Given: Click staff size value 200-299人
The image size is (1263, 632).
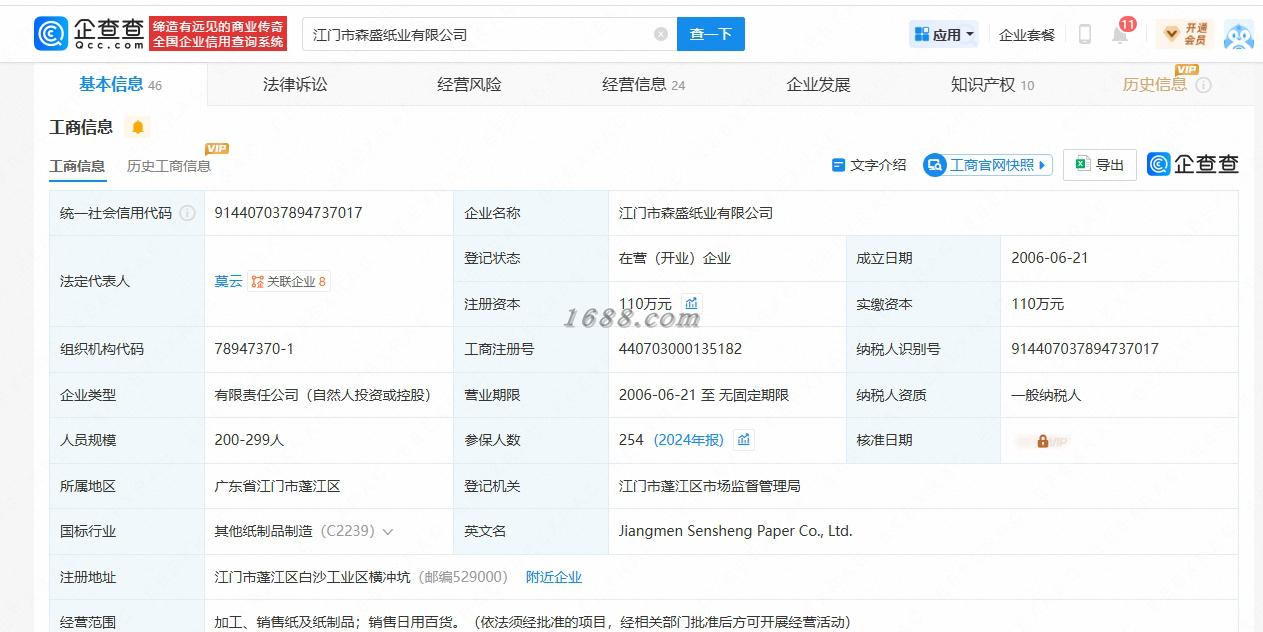Looking at the screenshot, I should (249, 440).
